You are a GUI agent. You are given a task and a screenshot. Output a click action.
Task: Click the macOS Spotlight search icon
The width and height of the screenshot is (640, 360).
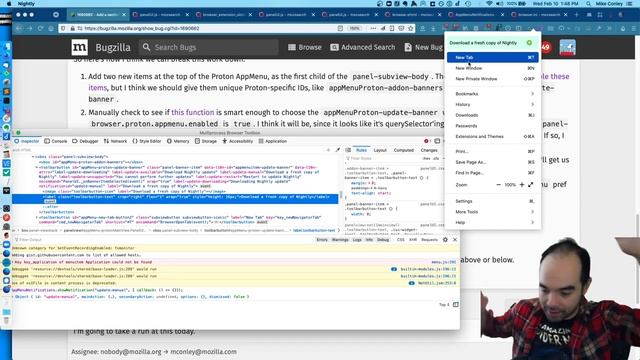pyautogui.click(x=588, y=4)
